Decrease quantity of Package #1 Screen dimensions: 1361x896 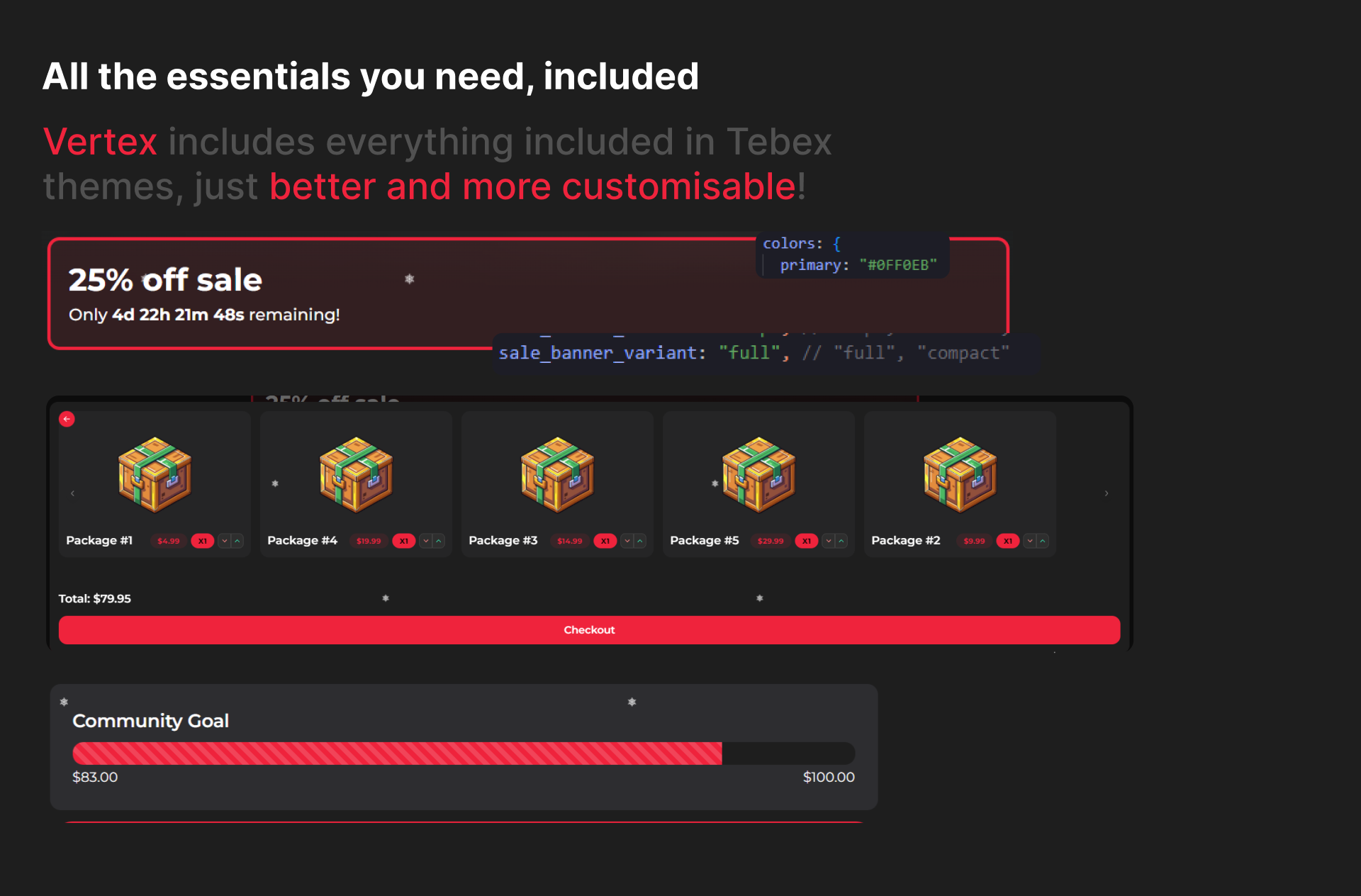click(x=225, y=541)
